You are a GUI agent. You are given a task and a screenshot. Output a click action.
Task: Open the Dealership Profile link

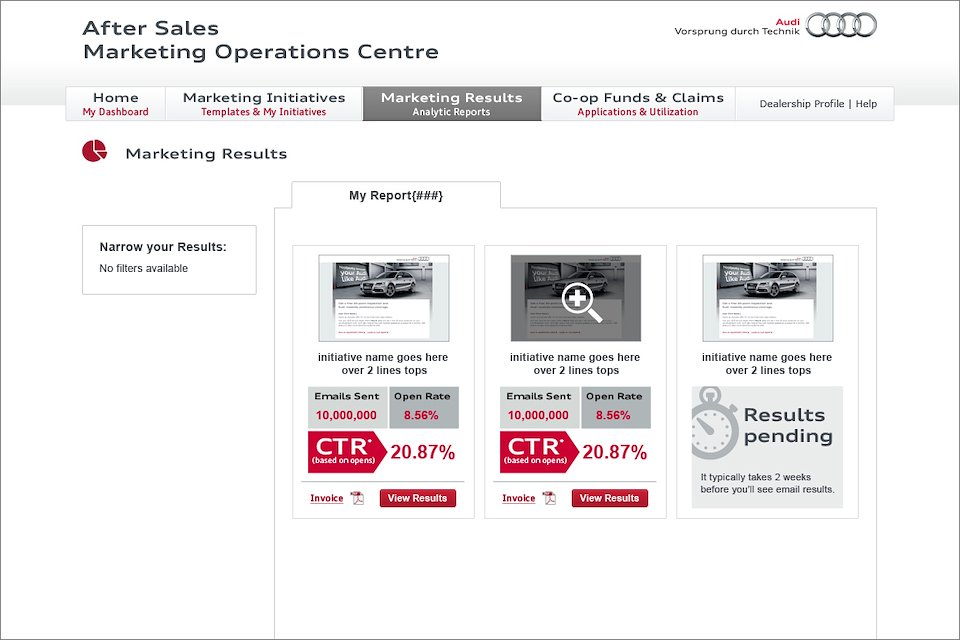tap(801, 104)
